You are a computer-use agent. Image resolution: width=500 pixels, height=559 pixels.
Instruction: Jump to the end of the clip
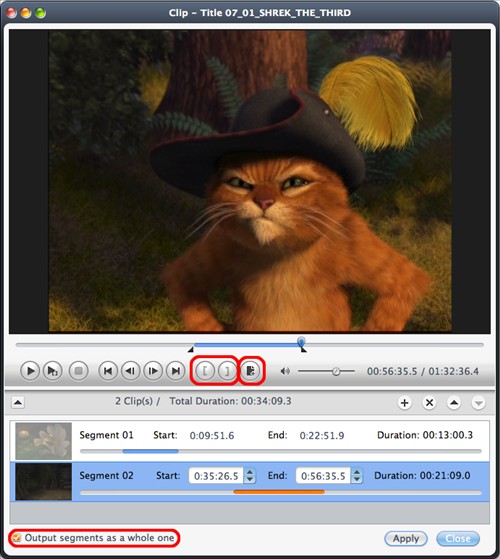(x=175, y=371)
